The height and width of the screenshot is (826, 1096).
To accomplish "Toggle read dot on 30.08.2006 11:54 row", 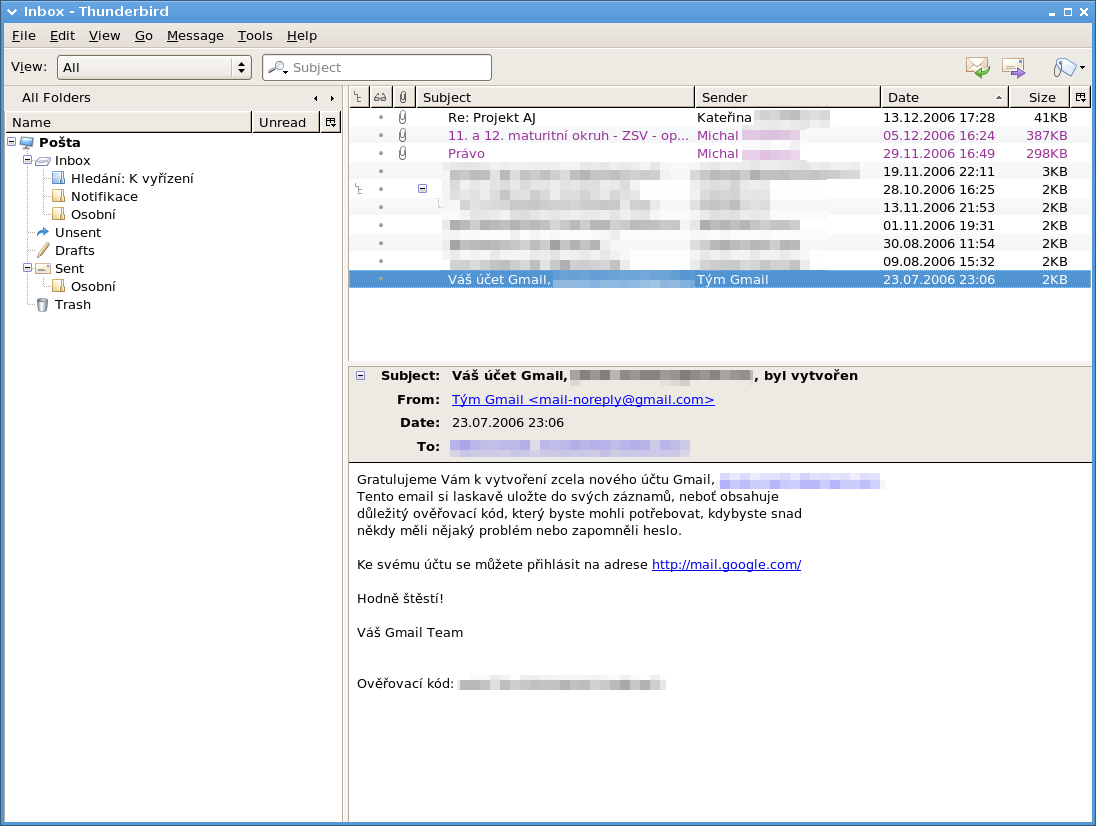I will click(381, 243).
